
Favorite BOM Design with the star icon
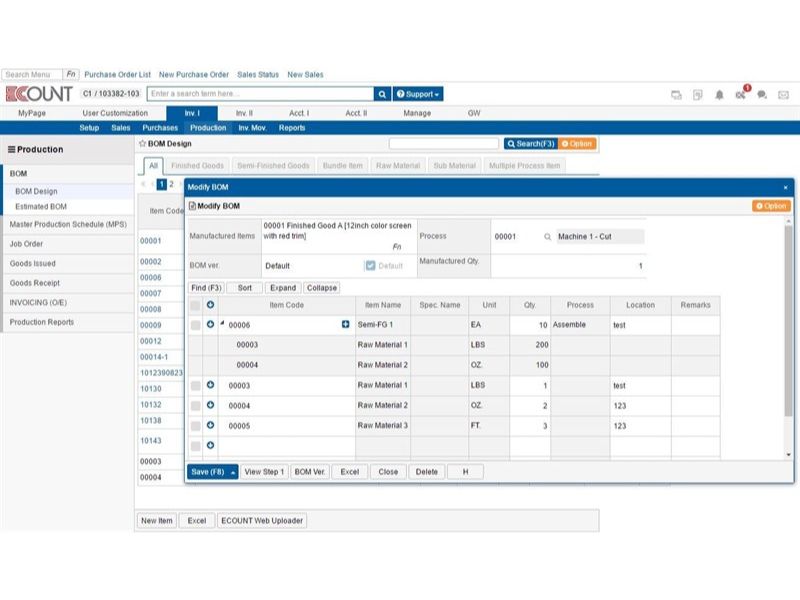pyautogui.click(x=142, y=143)
